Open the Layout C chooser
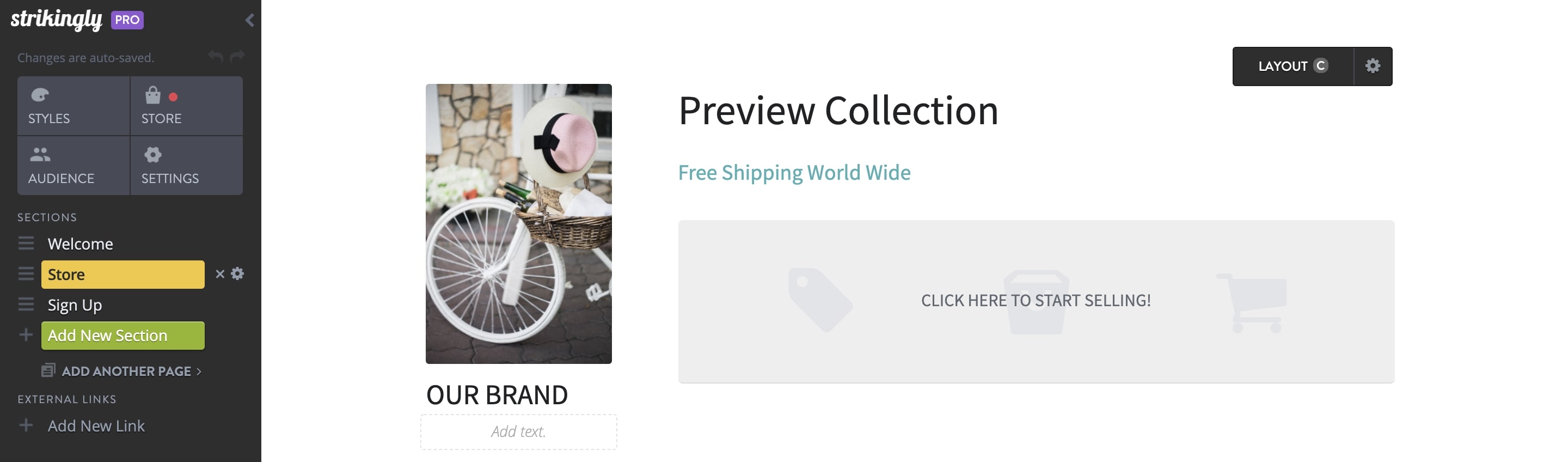The height and width of the screenshot is (462, 1568). tap(1294, 66)
